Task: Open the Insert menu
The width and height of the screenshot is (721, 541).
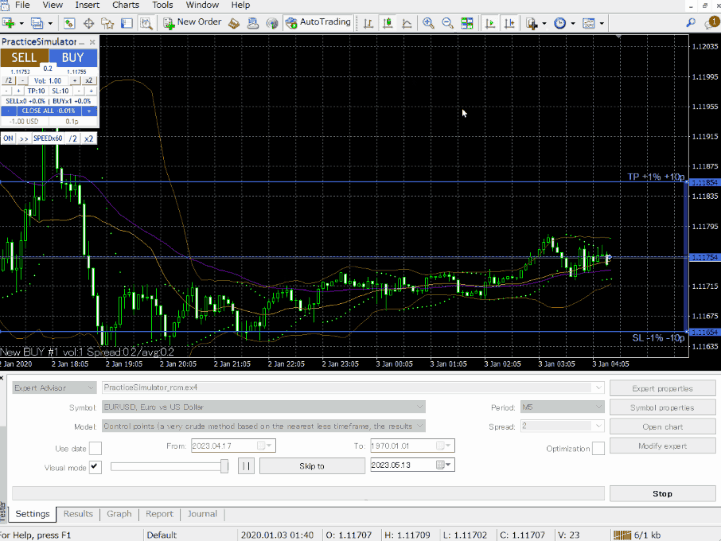Action: [87, 5]
